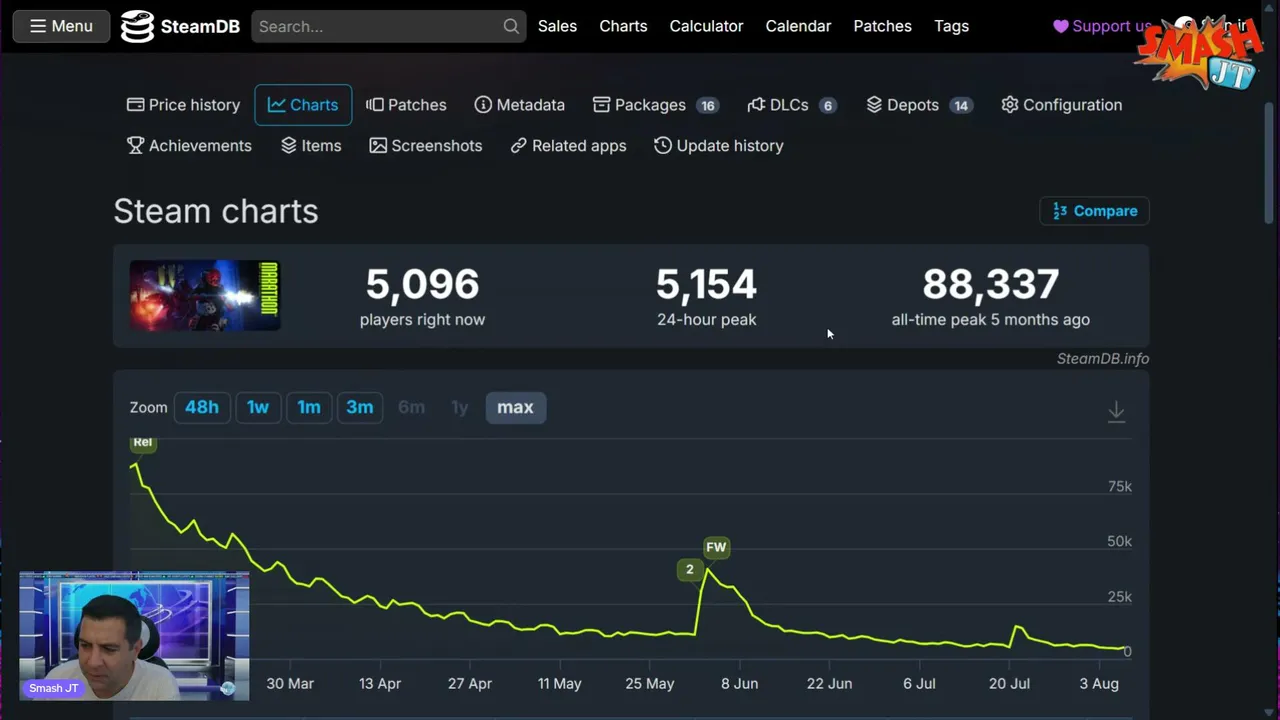Click the Packages box icon
This screenshot has width=1280, height=720.
(x=601, y=105)
